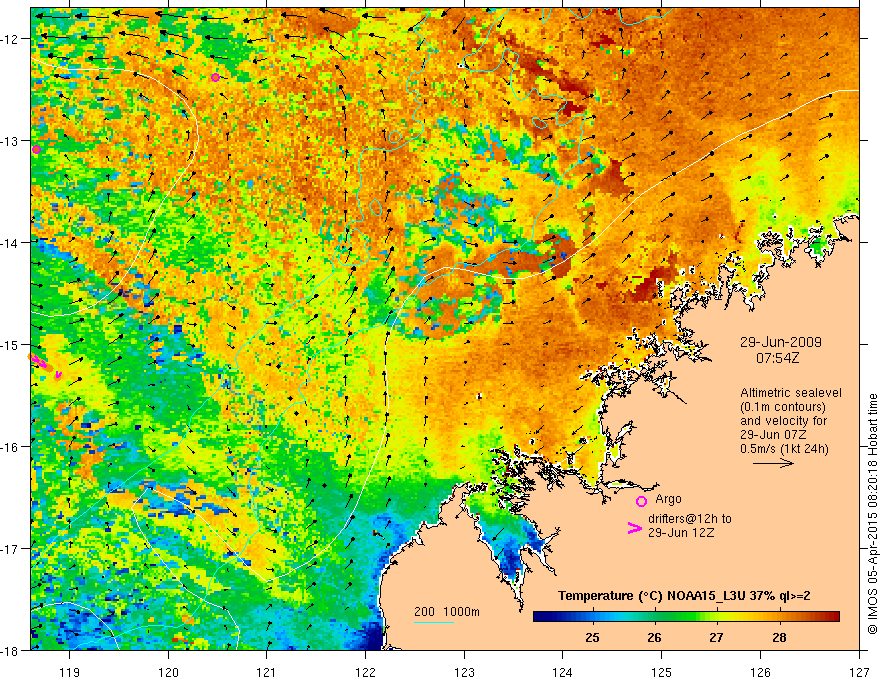
Task: Click the latitude axis label '-14'
Action: pos(10,242)
